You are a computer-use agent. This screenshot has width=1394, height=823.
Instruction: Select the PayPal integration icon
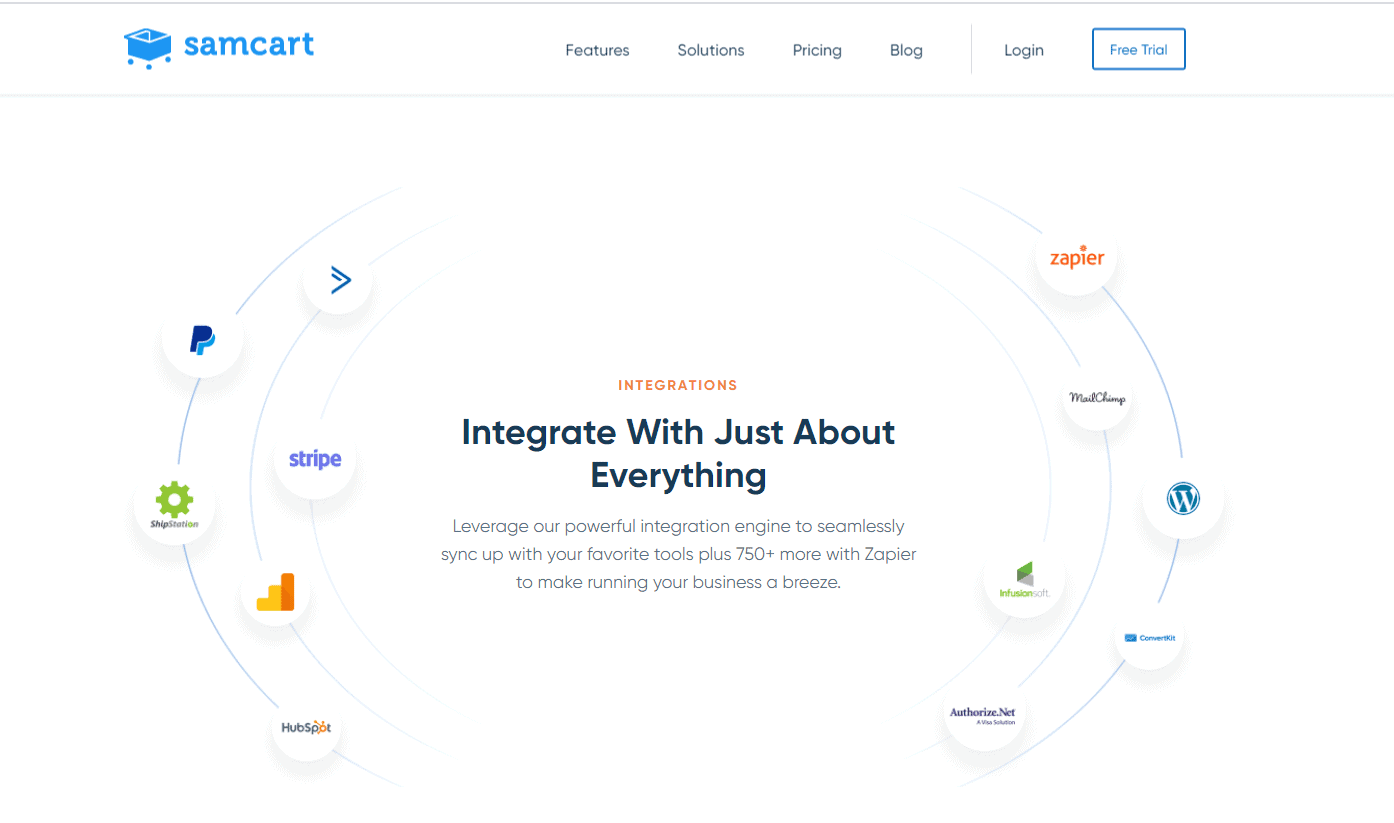[x=203, y=339]
